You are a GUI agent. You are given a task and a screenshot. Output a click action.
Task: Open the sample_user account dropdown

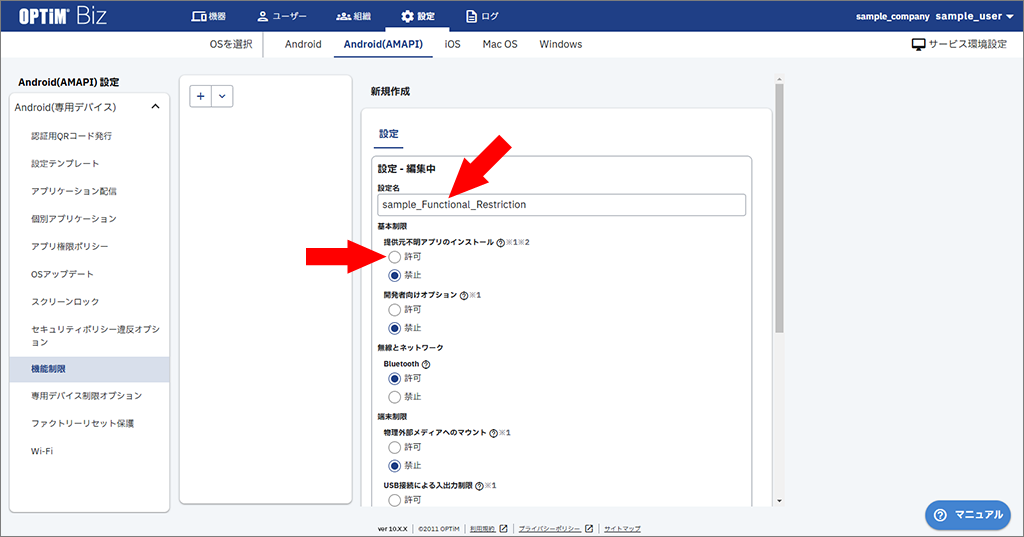tap(974, 16)
